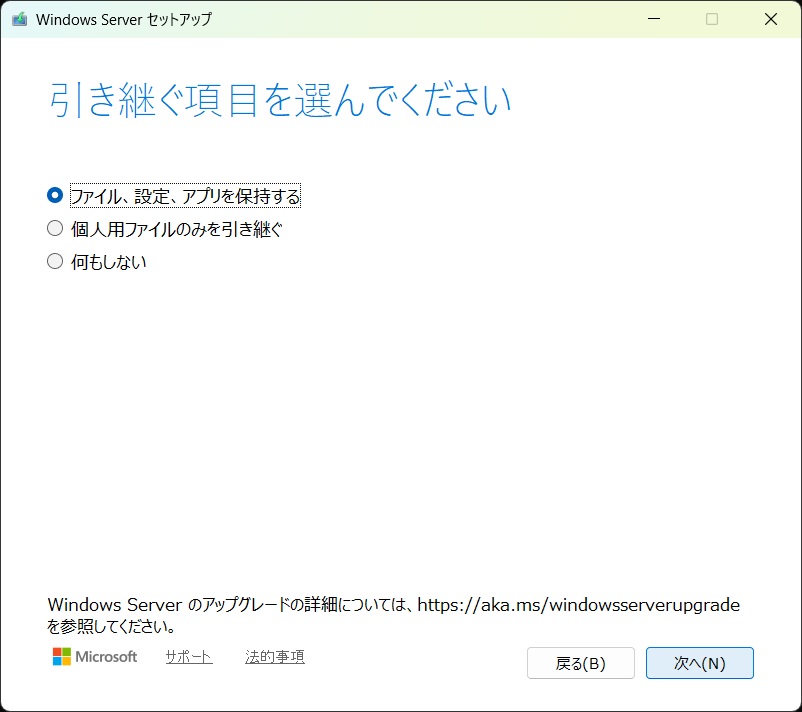
Task: Click the Microsoft wordmark text
Action: pyautogui.click(x=108, y=657)
